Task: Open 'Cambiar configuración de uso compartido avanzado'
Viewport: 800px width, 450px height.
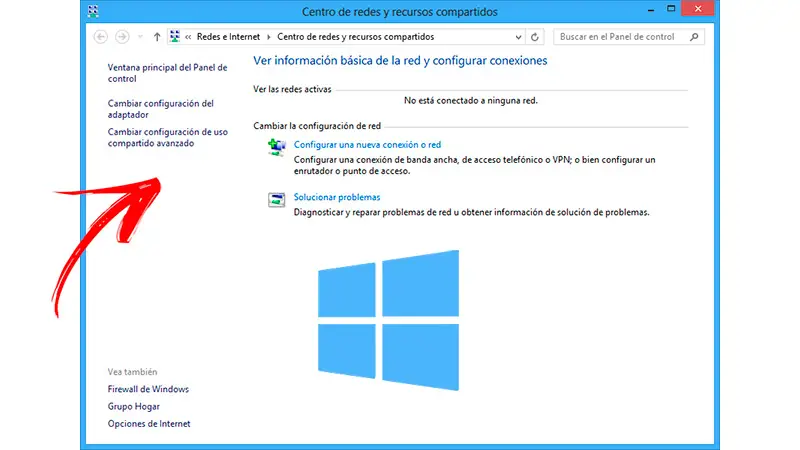Action: tap(168, 138)
